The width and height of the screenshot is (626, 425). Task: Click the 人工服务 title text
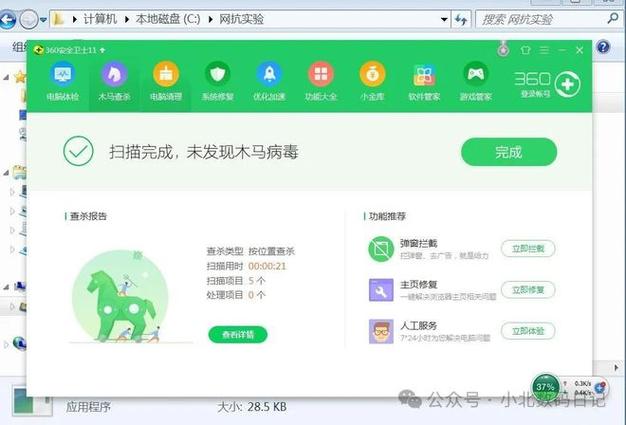coord(419,325)
